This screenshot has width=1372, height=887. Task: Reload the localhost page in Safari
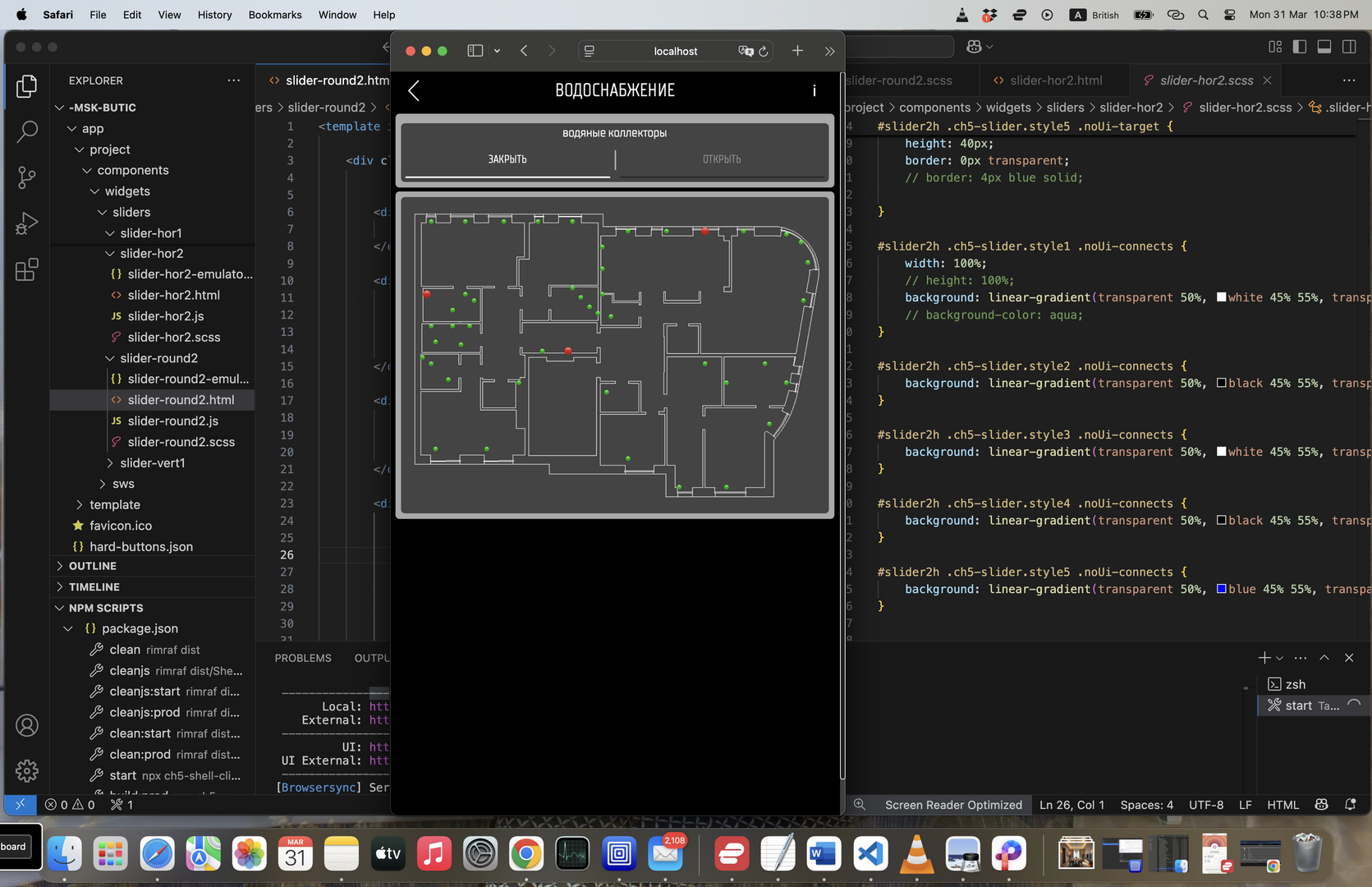coord(764,51)
